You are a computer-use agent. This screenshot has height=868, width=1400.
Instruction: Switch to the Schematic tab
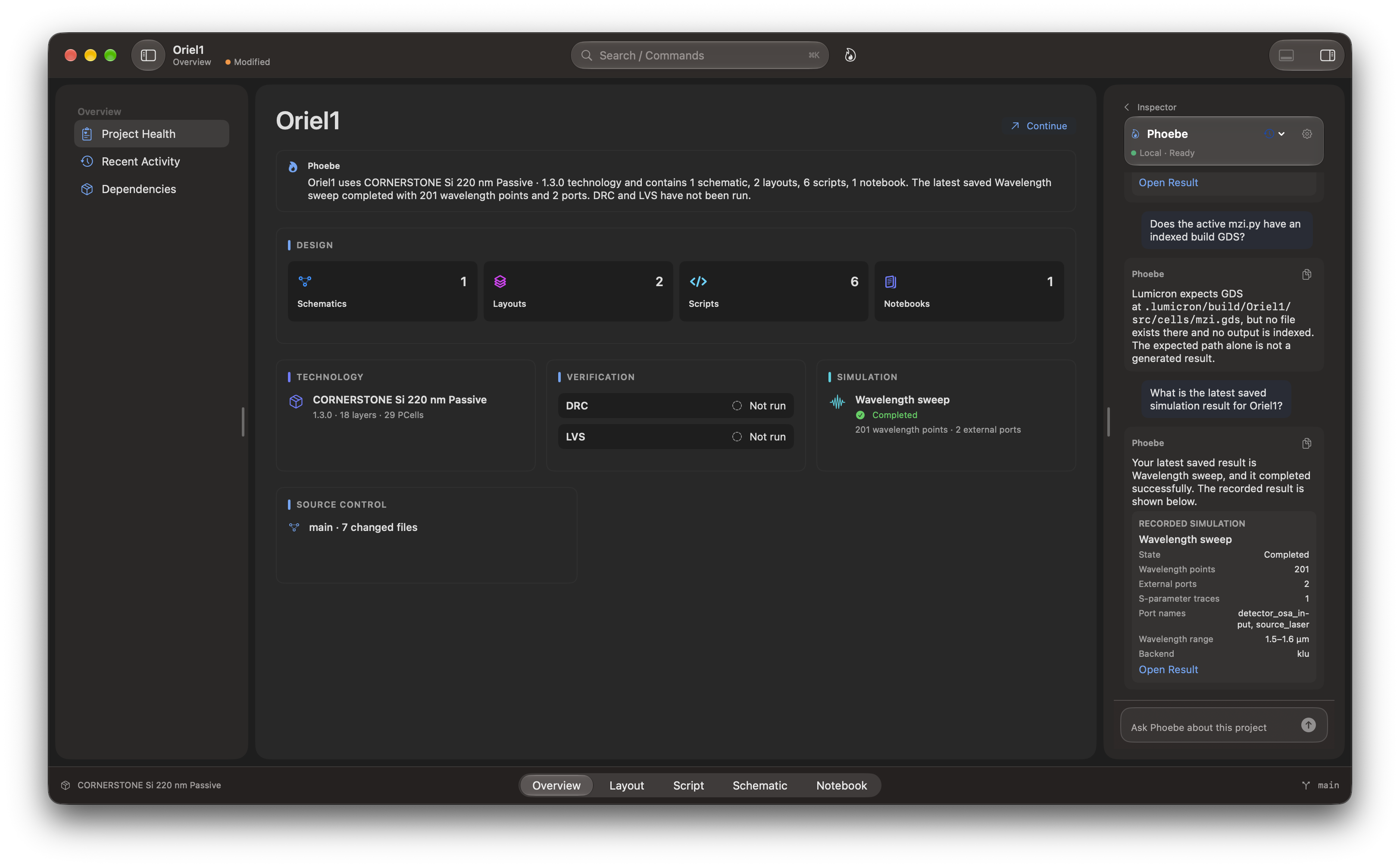click(x=759, y=785)
